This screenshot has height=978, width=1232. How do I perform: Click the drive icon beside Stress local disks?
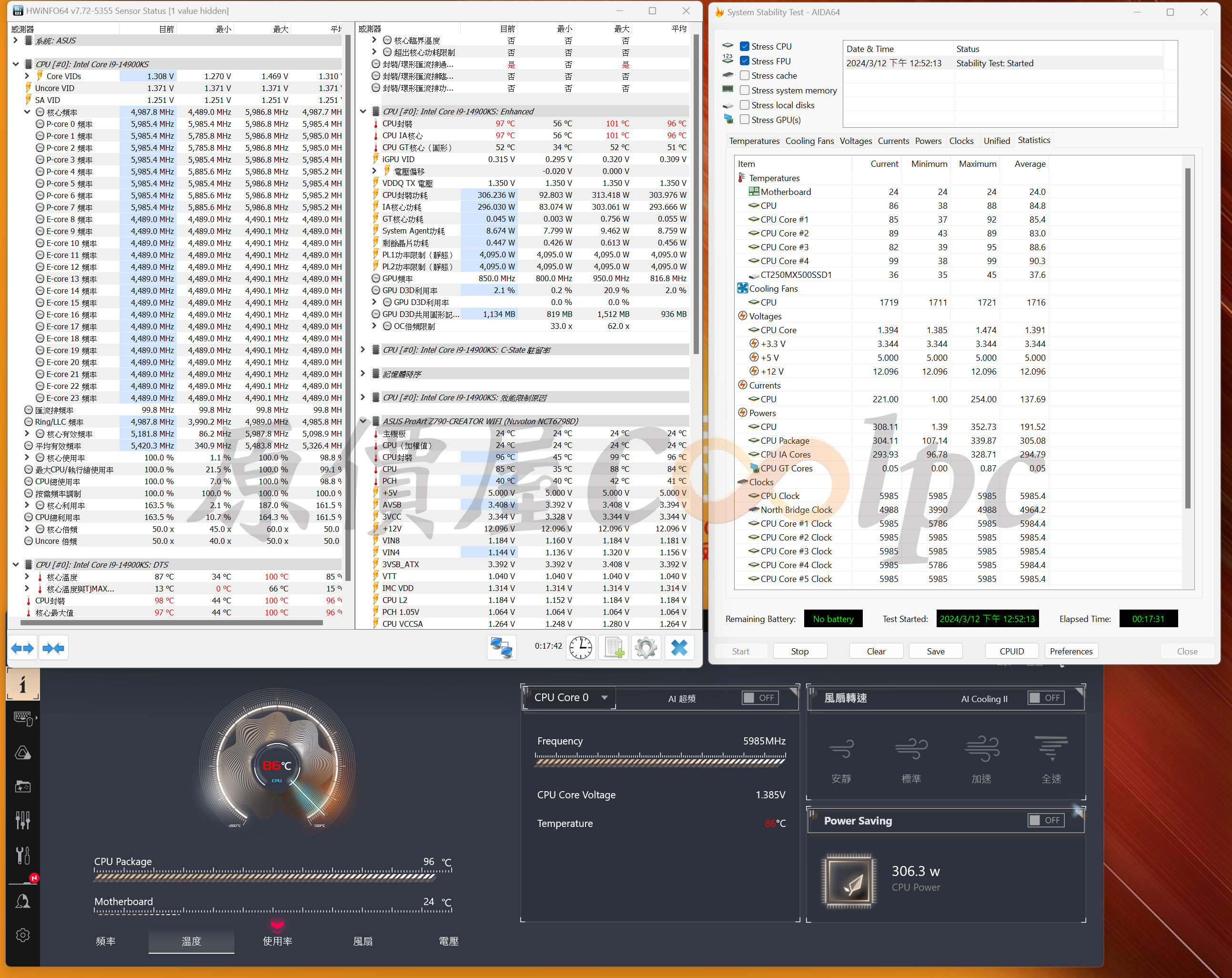728,105
